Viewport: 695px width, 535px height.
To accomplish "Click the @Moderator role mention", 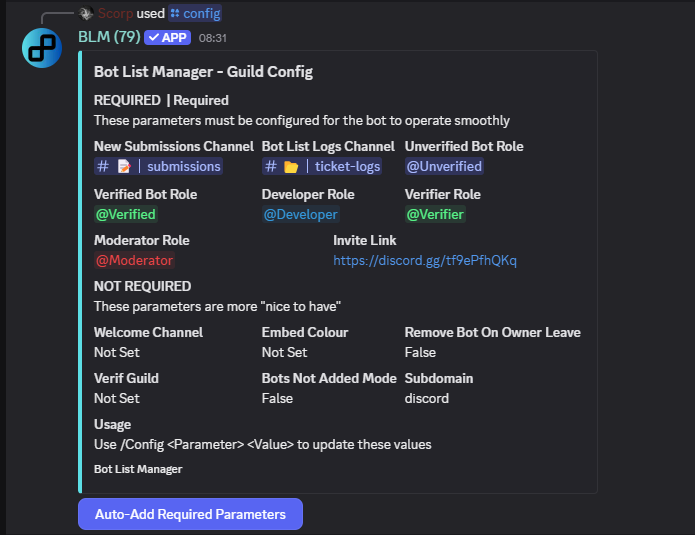I will click(134, 260).
